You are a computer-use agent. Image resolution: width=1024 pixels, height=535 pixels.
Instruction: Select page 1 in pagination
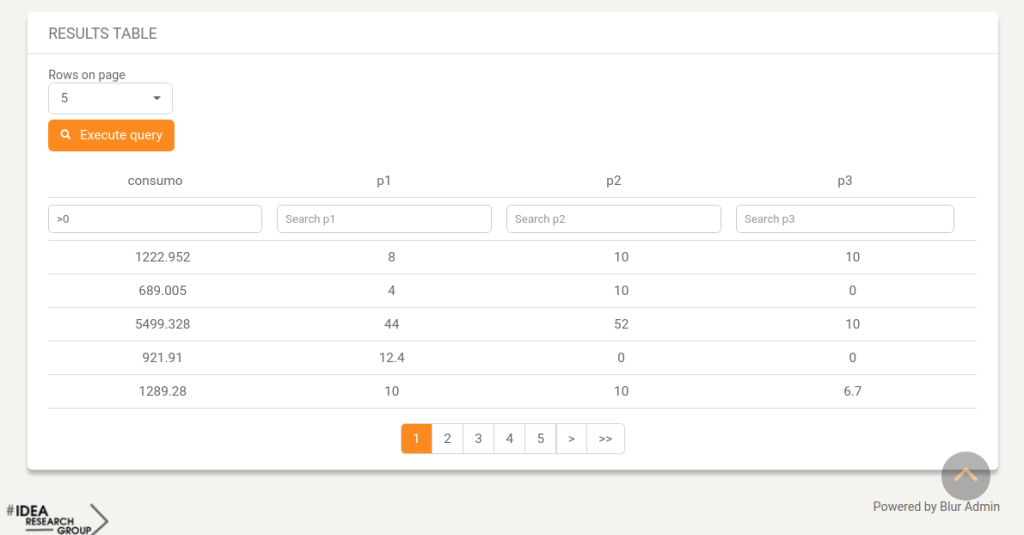(416, 438)
